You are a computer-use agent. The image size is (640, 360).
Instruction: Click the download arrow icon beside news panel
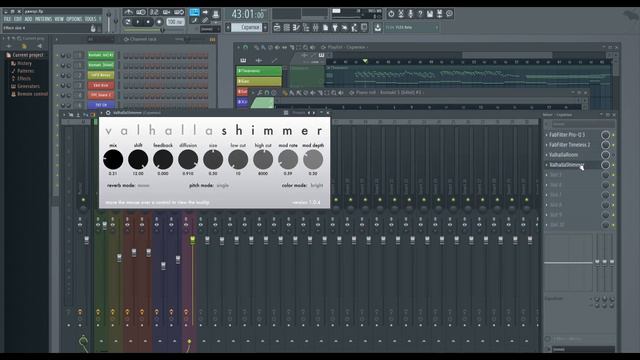tap(378, 28)
